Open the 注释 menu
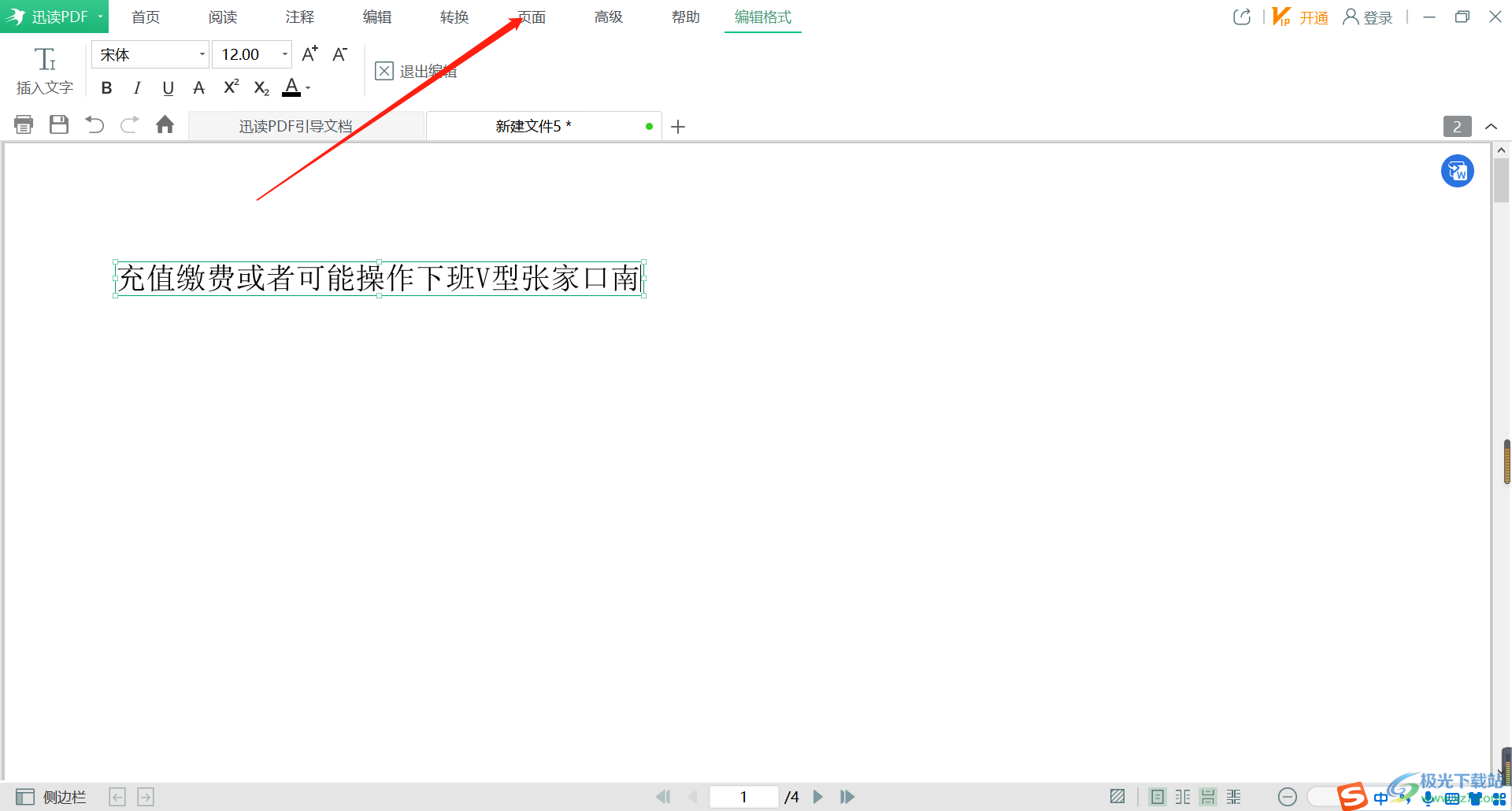 [300, 17]
